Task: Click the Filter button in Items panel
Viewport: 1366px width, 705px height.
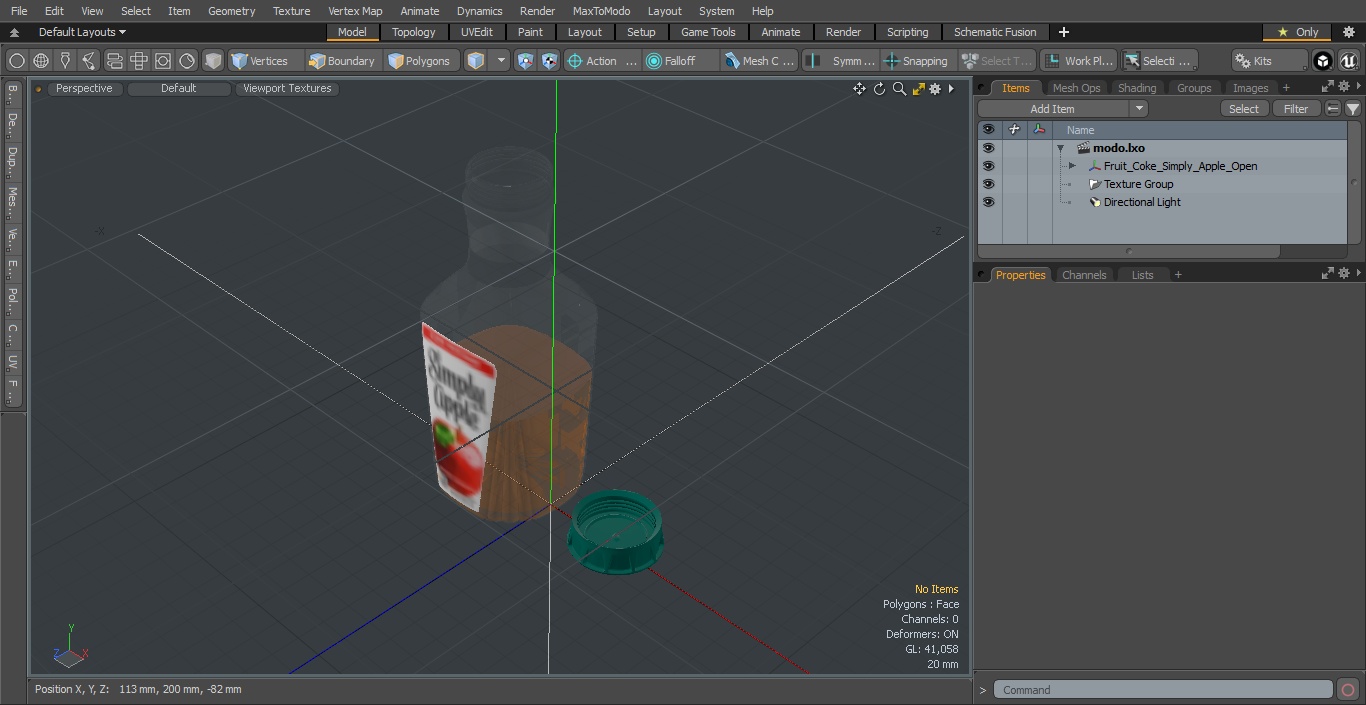Action: (1296, 109)
